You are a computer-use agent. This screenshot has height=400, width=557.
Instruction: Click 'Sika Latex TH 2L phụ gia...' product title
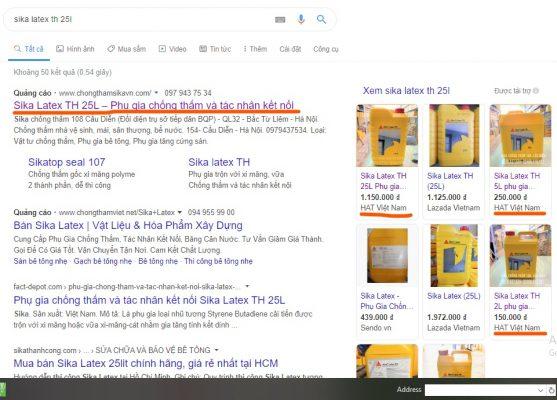click(x=517, y=301)
